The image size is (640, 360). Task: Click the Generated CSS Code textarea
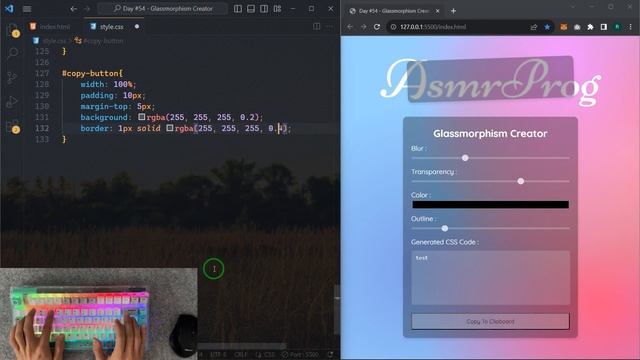(x=491, y=278)
